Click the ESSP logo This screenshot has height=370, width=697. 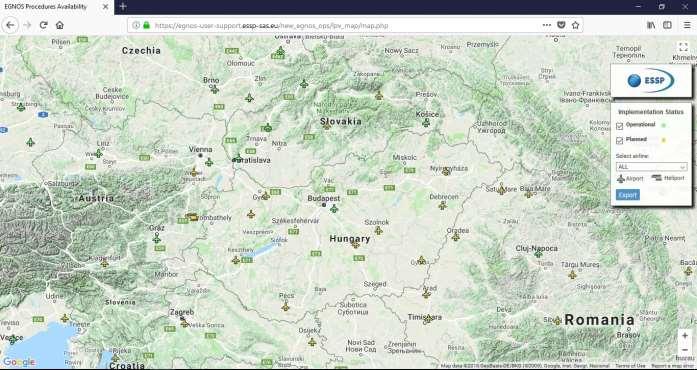pos(651,80)
